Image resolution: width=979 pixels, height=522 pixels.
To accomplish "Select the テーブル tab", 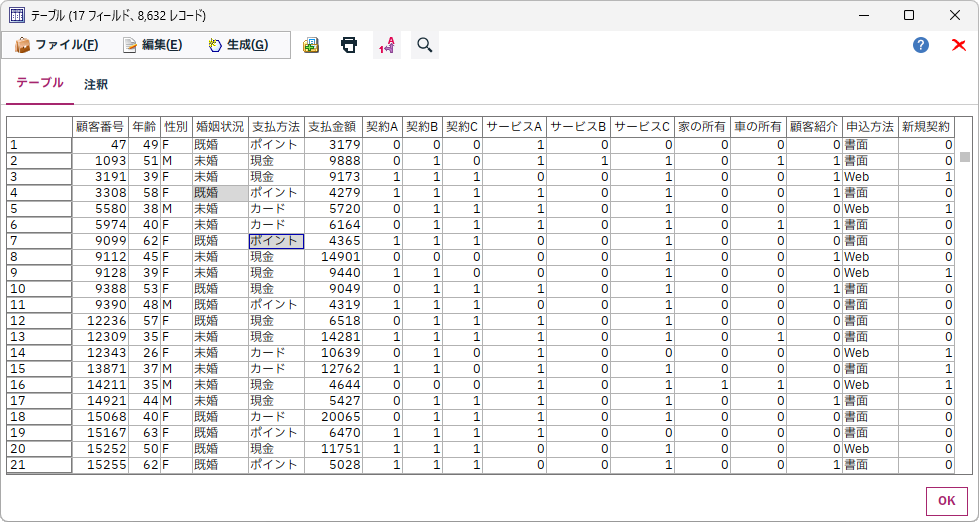I will tap(40, 84).
